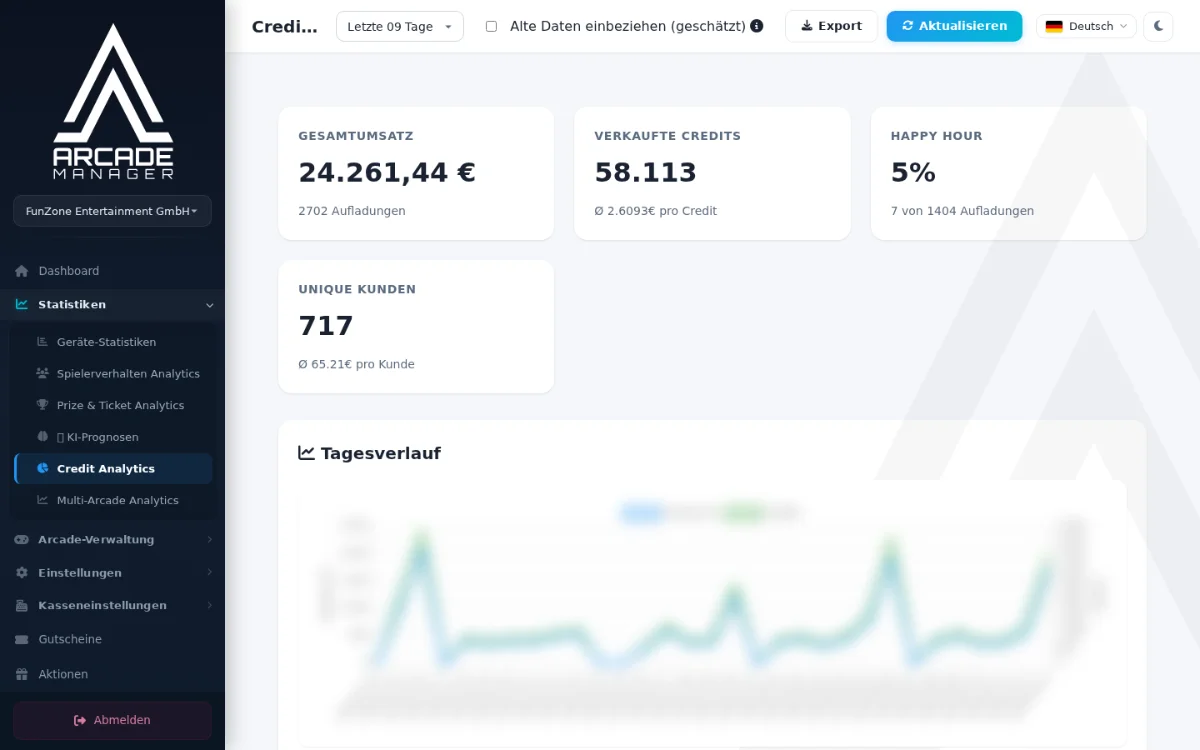Open the FunZone Entertainment GmbH selector
The height and width of the screenshot is (750, 1200).
(x=112, y=211)
